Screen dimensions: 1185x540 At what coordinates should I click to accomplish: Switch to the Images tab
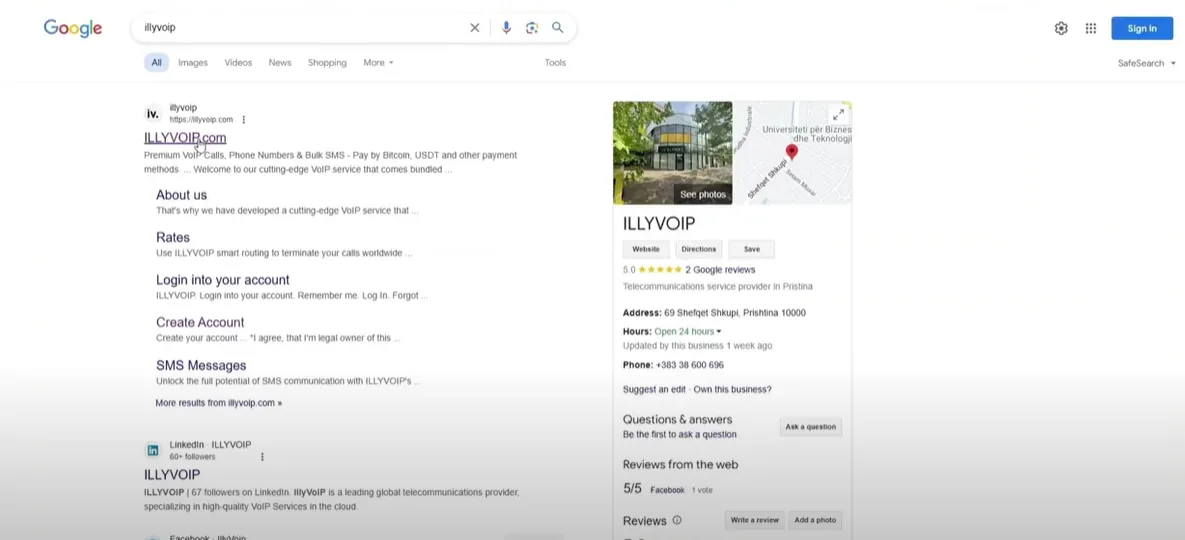tap(193, 63)
